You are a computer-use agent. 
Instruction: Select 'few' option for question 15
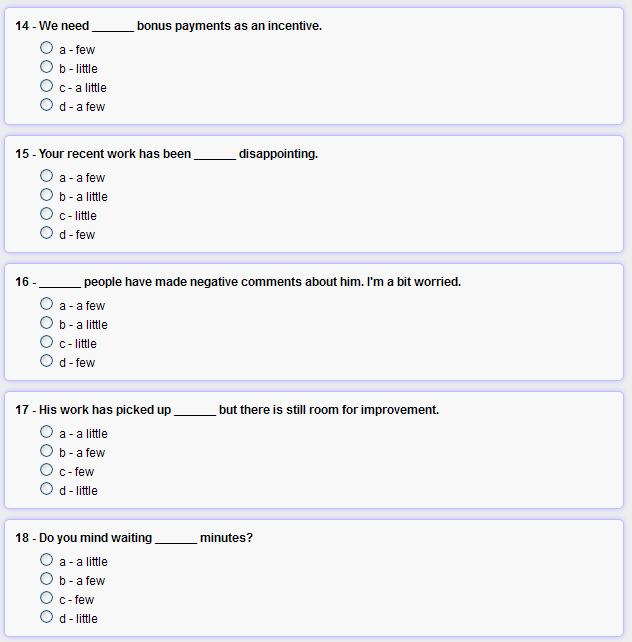[x=47, y=233]
